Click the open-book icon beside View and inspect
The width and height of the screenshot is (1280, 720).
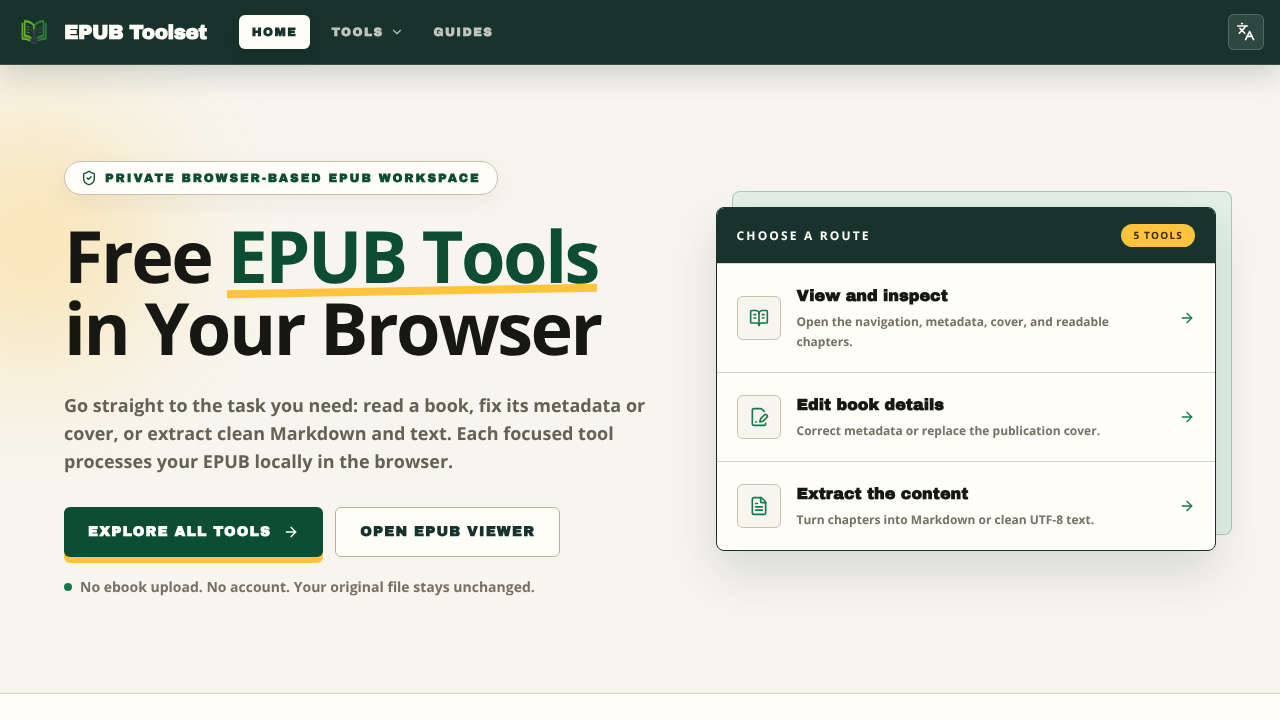759,318
